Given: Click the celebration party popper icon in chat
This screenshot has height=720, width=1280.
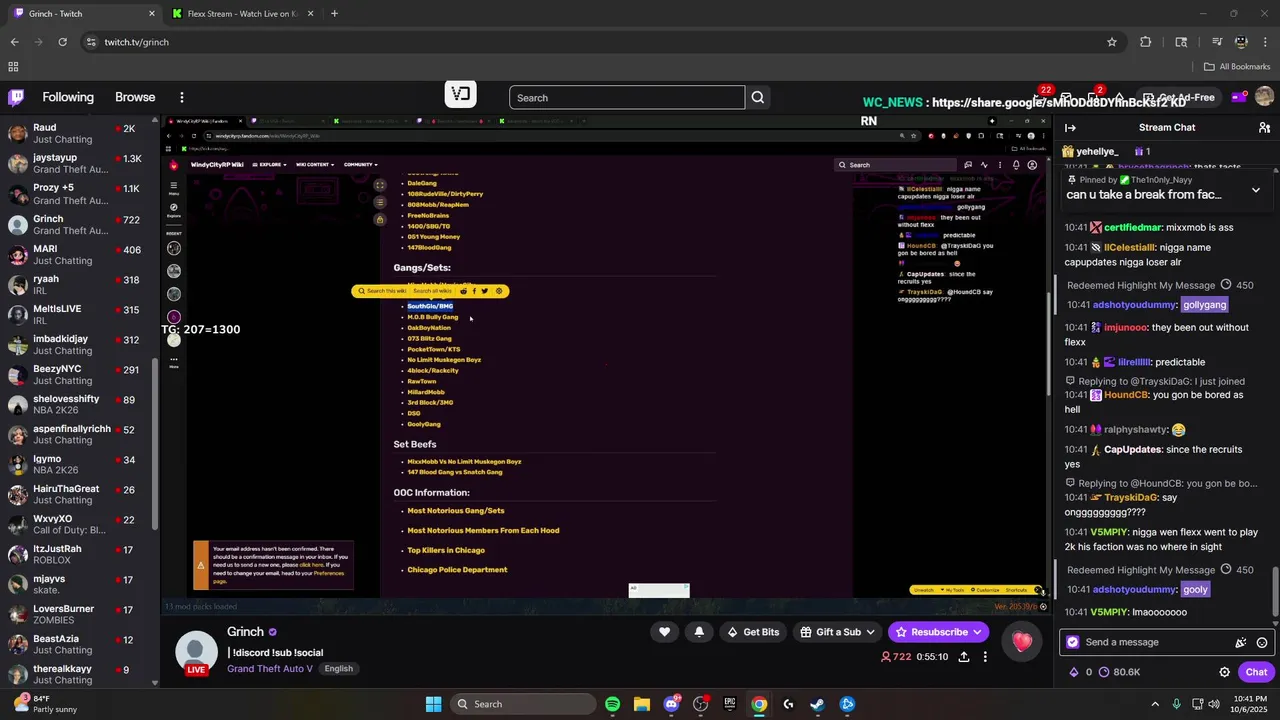Looking at the screenshot, I should click(1241, 643).
